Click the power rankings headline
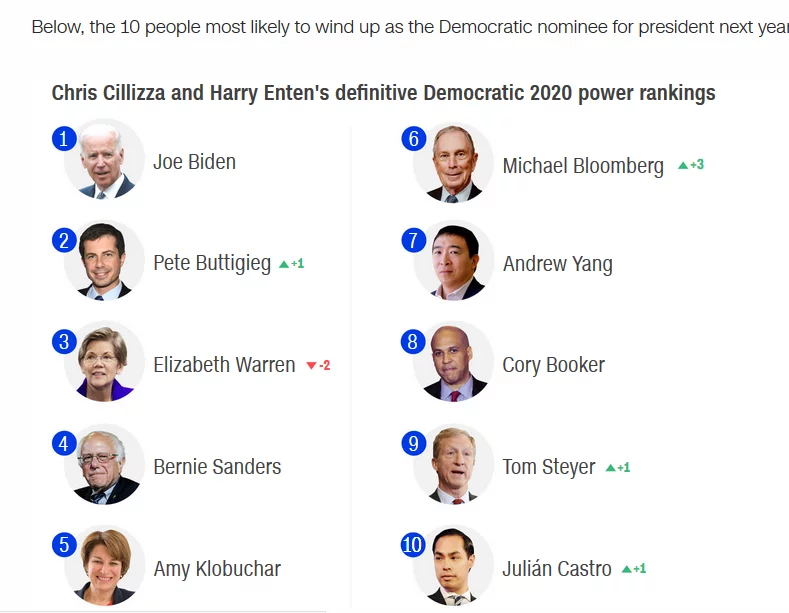The image size is (789, 613). (383, 93)
